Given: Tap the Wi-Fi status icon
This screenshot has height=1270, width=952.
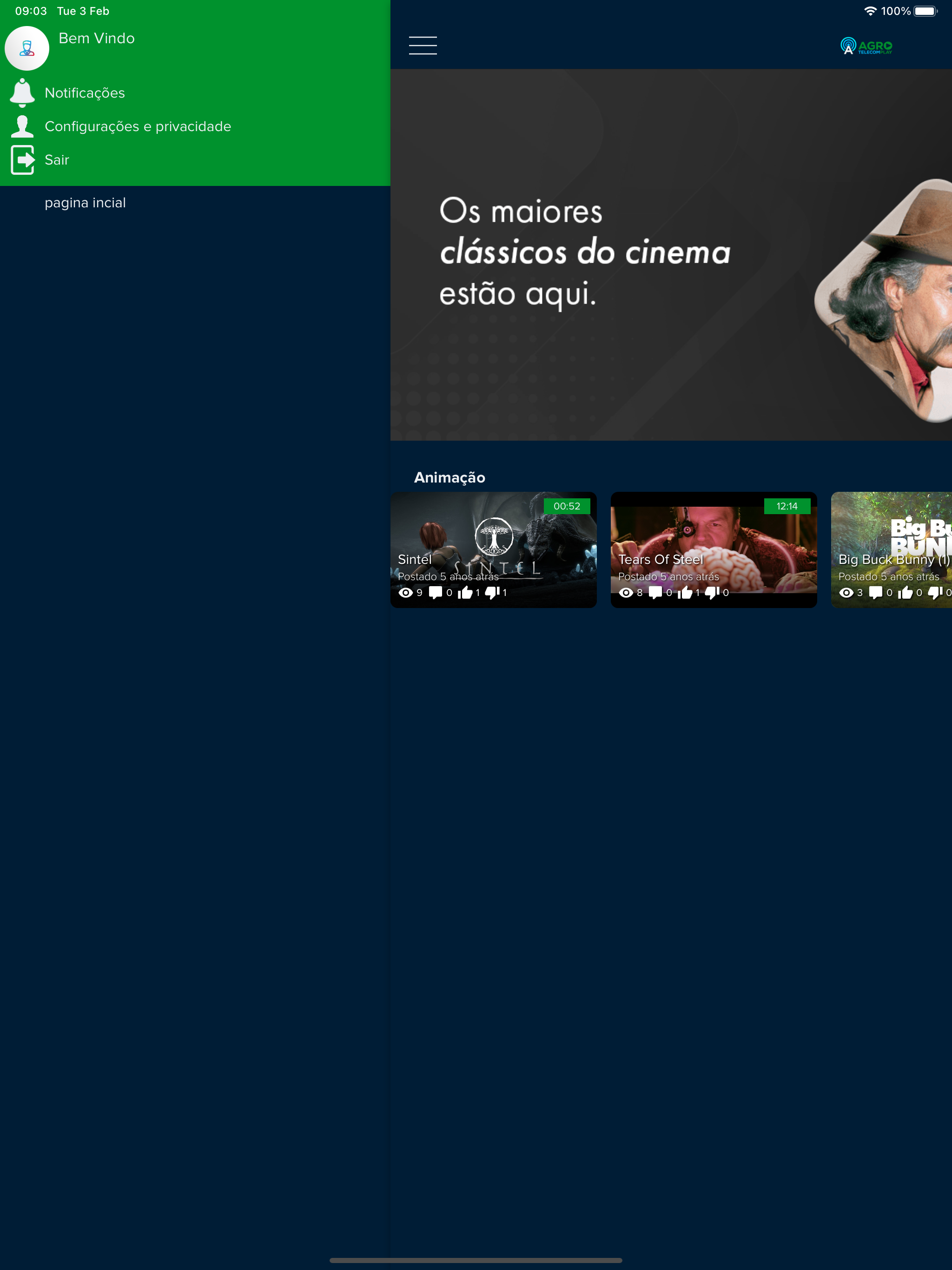Looking at the screenshot, I should (870, 11).
